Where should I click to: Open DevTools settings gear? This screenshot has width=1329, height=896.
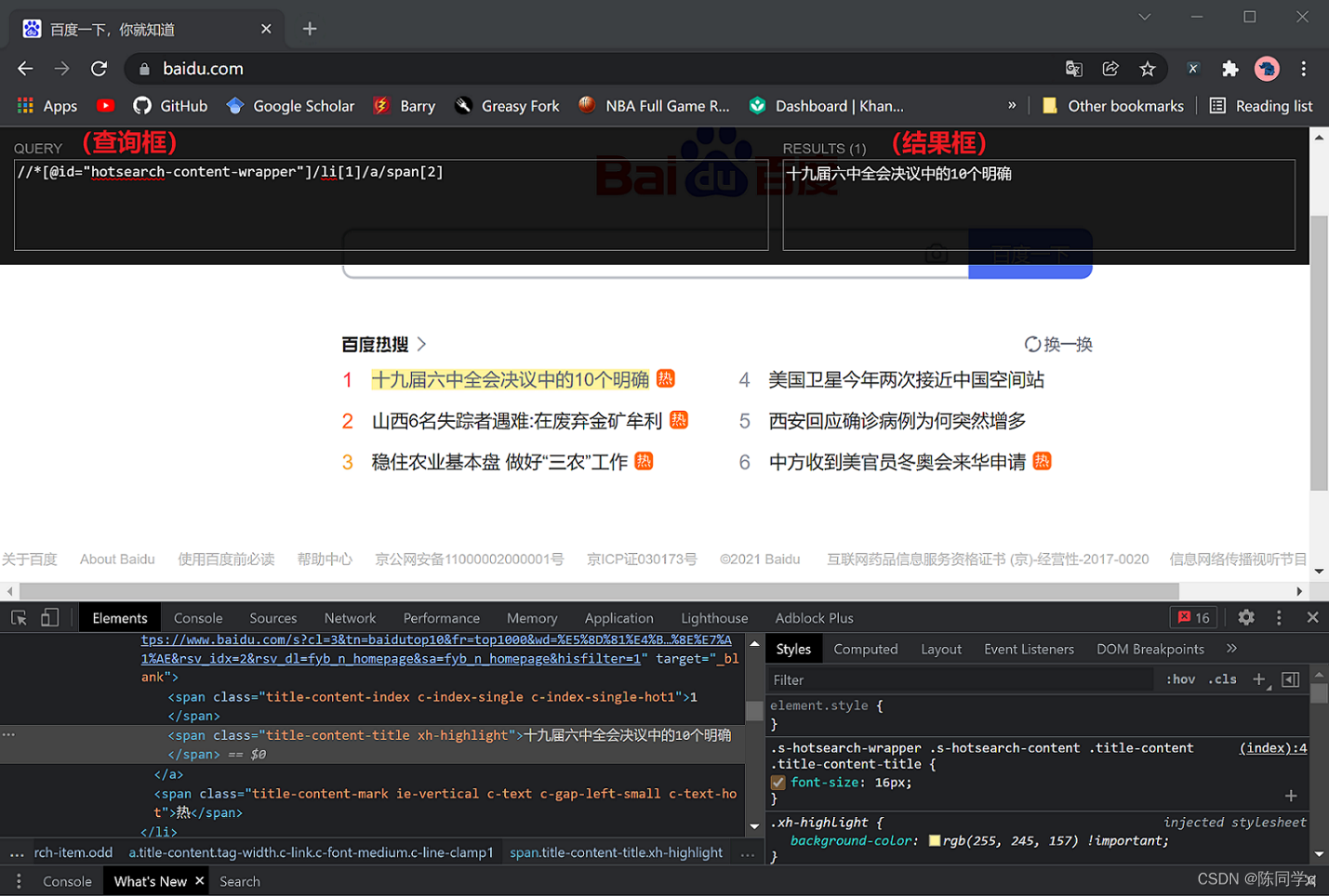(x=1246, y=618)
